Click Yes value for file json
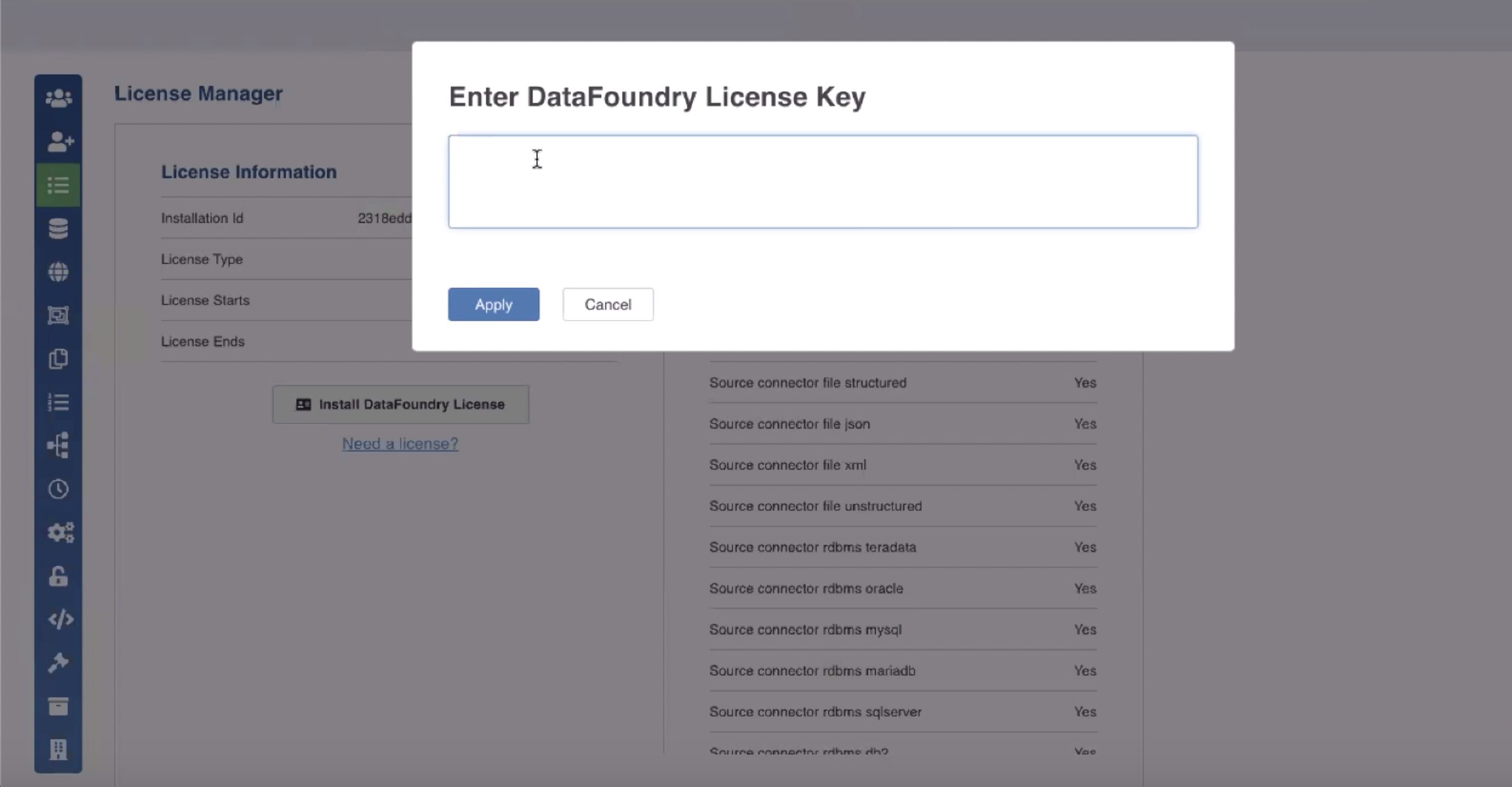Screen dimensions: 1512x787 click(1085, 424)
